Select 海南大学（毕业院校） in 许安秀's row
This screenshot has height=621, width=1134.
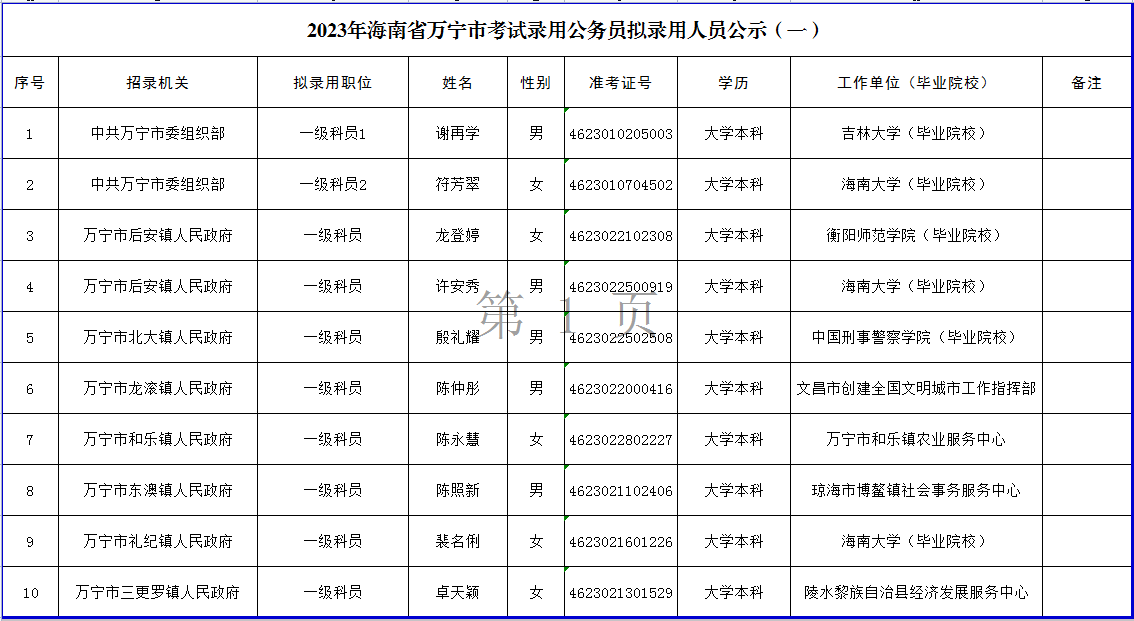[x=916, y=286]
